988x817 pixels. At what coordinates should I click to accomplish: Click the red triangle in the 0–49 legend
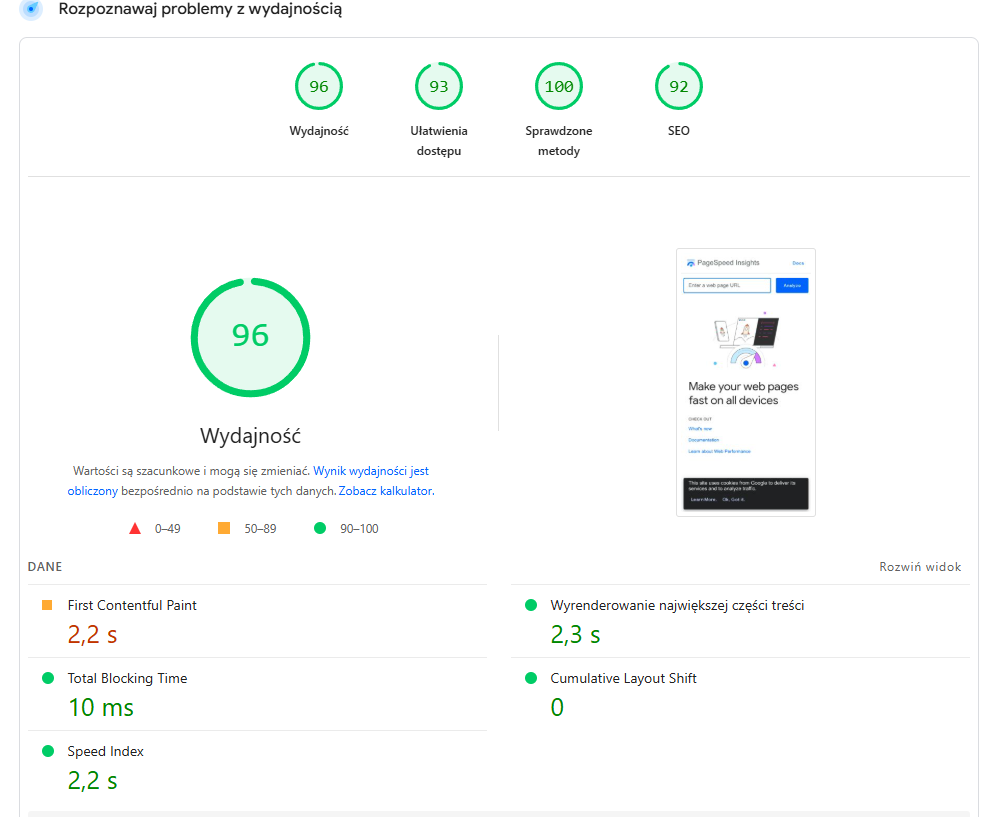136,528
